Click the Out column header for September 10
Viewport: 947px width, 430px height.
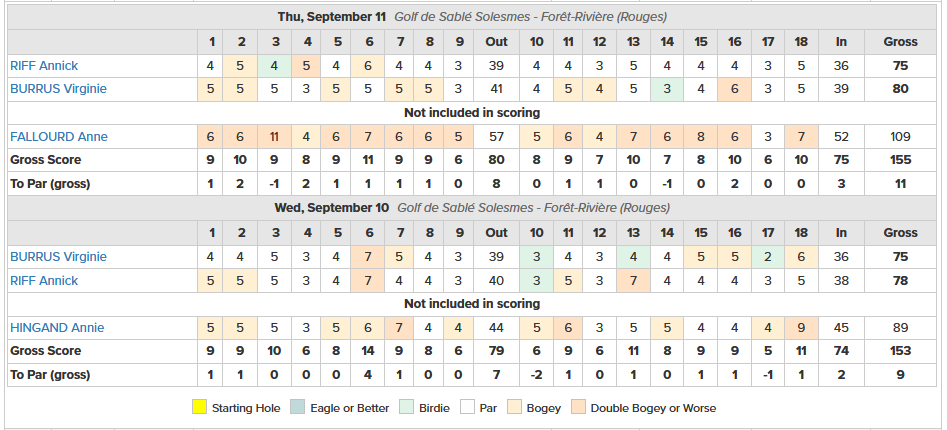tap(496, 233)
